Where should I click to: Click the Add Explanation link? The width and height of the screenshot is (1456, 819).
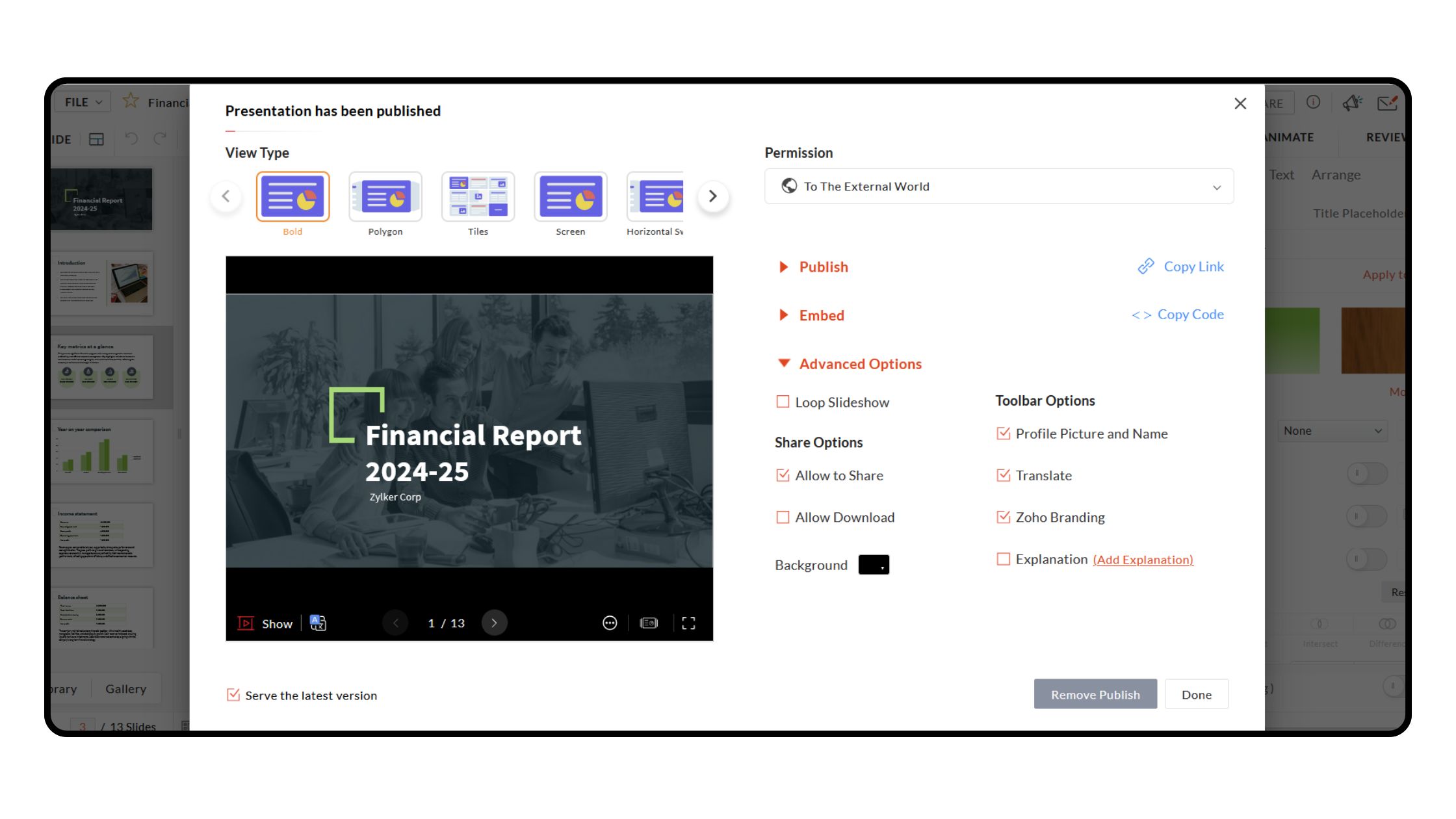click(1143, 560)
